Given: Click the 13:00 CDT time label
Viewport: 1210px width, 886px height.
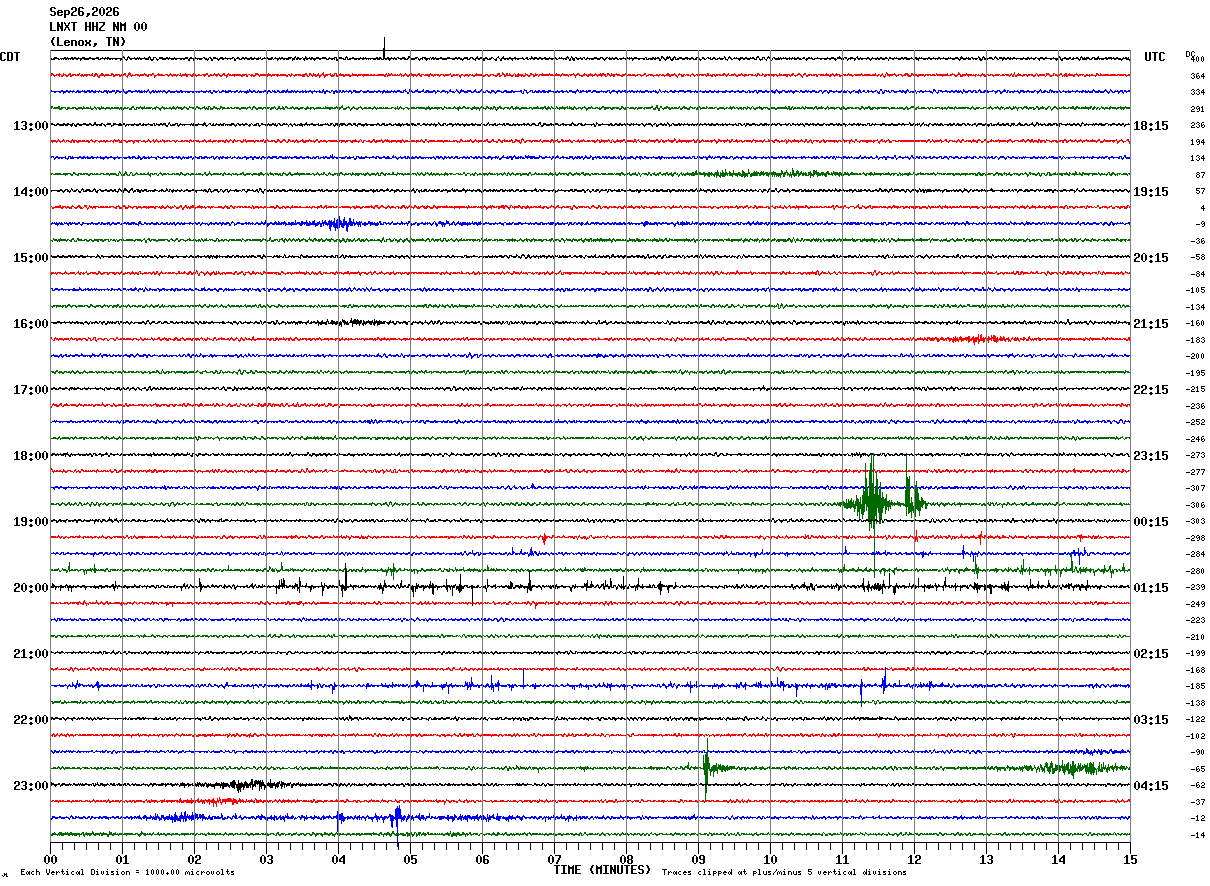Looking at the screenshot, I should 30,126.
